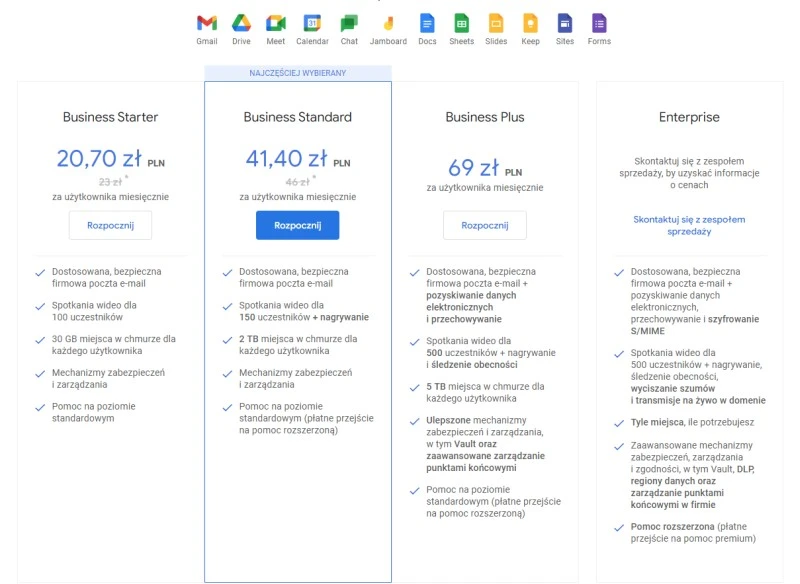Open Google Chat icon

[350, 22]
